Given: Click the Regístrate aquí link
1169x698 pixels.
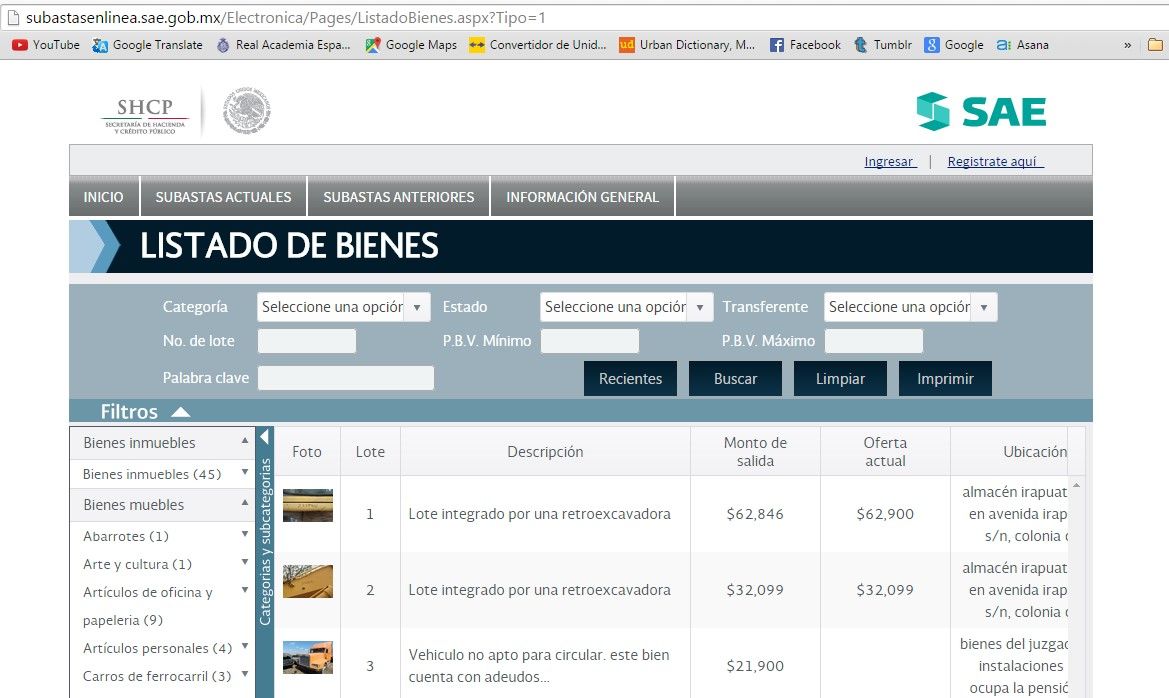Looking at the screenshot, I should point(995,161).
